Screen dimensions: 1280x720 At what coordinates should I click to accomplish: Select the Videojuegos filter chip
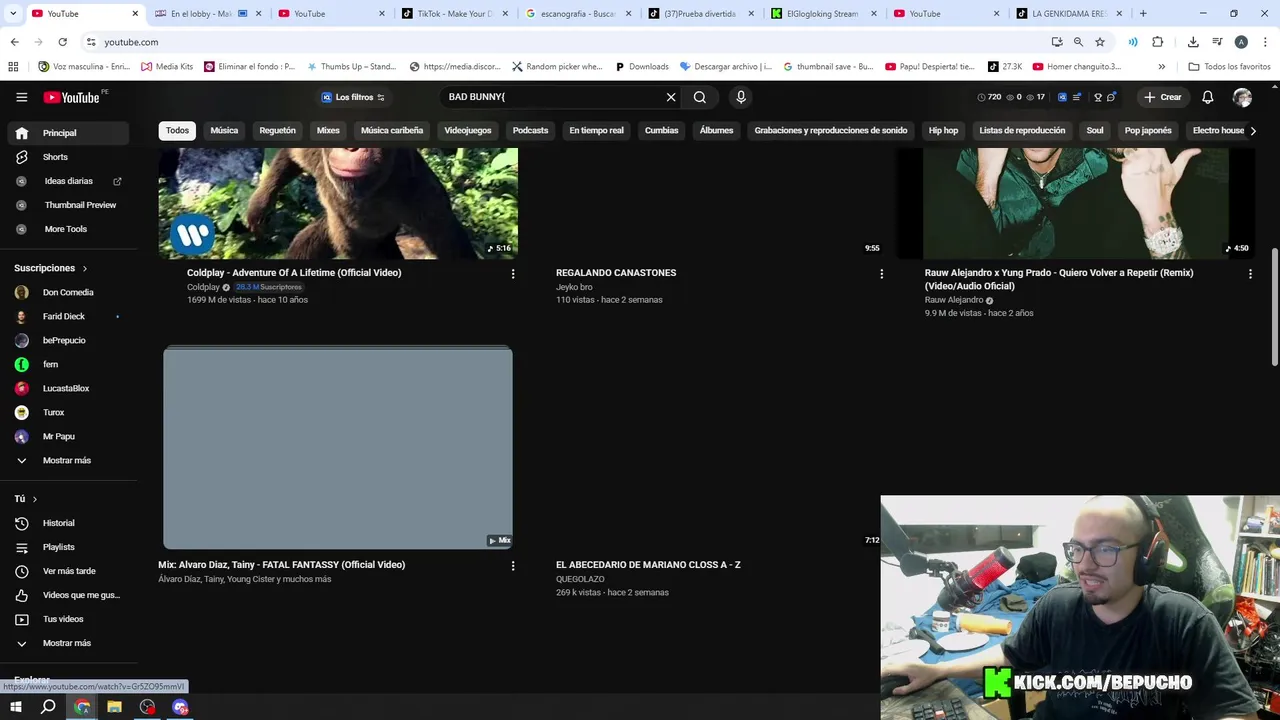coord(468,130)
